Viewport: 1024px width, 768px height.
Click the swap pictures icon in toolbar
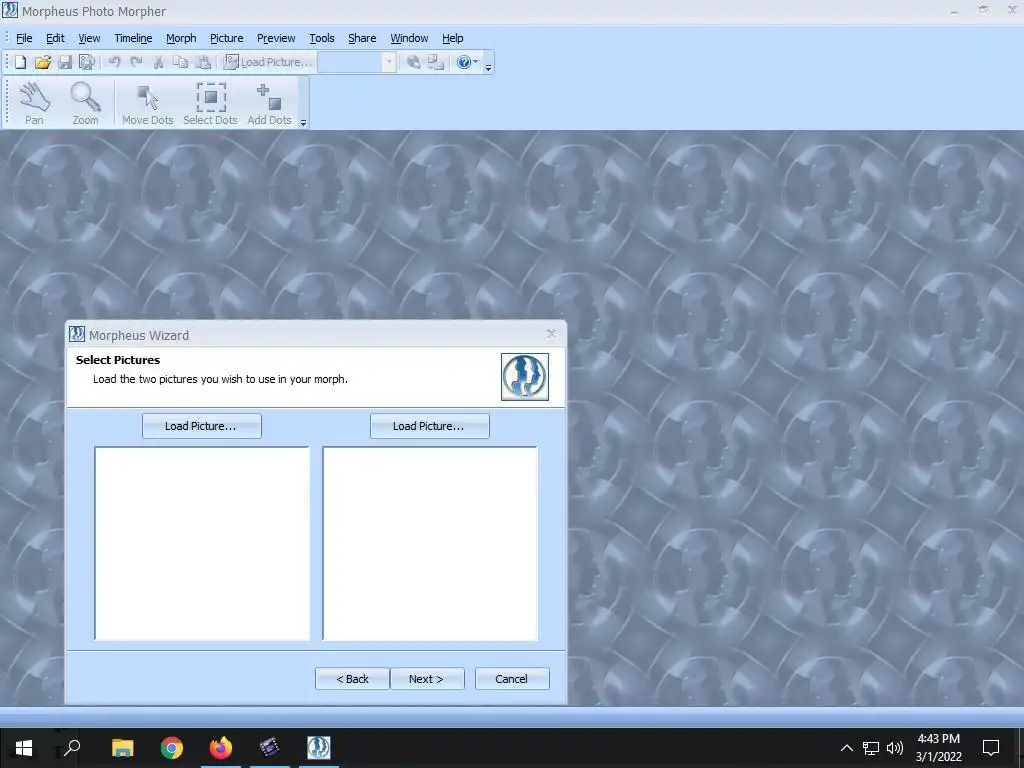coord(436,62)
